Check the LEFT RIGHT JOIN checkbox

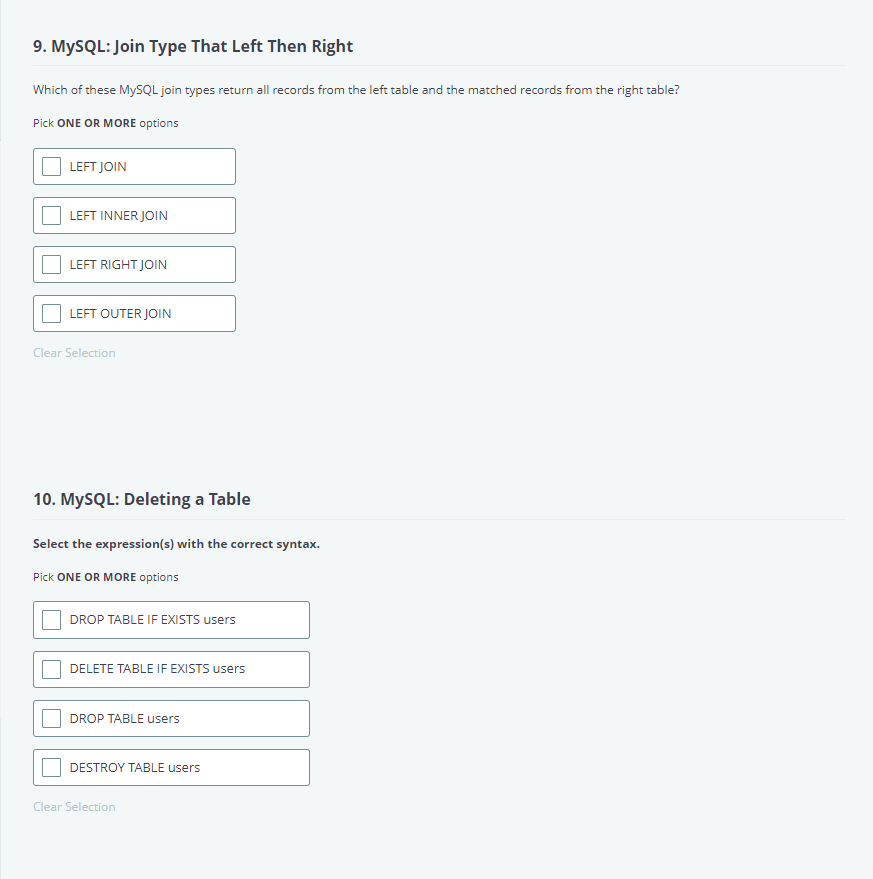pos(51,264)
